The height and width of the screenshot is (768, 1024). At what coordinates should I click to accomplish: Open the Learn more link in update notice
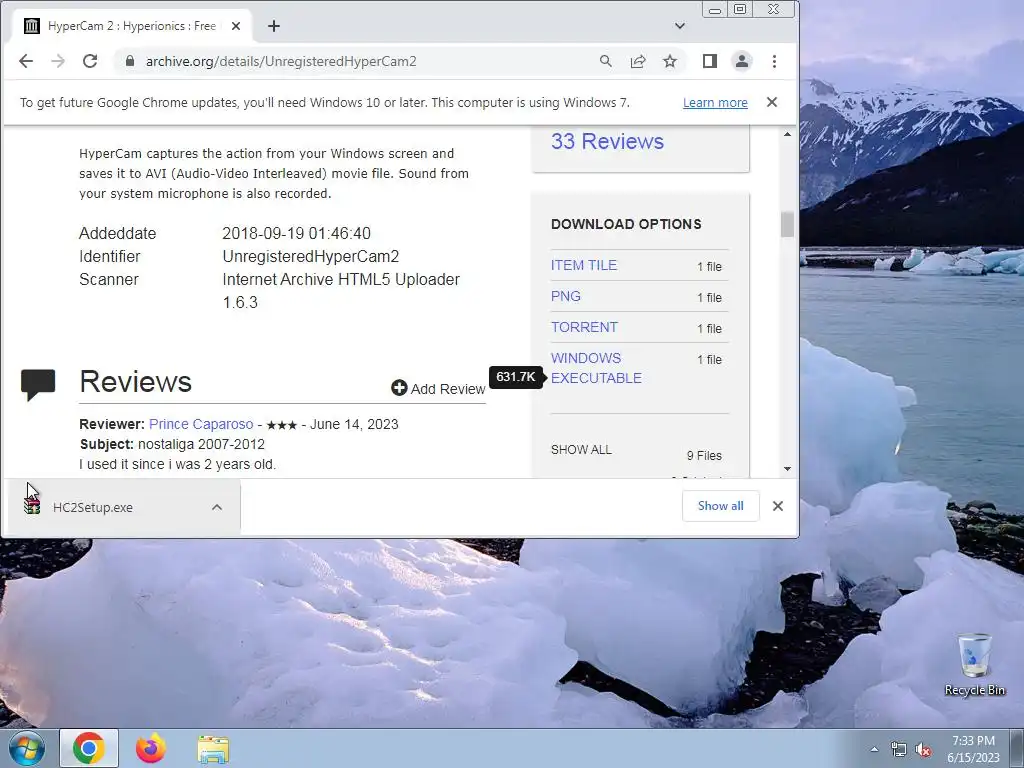715,103
